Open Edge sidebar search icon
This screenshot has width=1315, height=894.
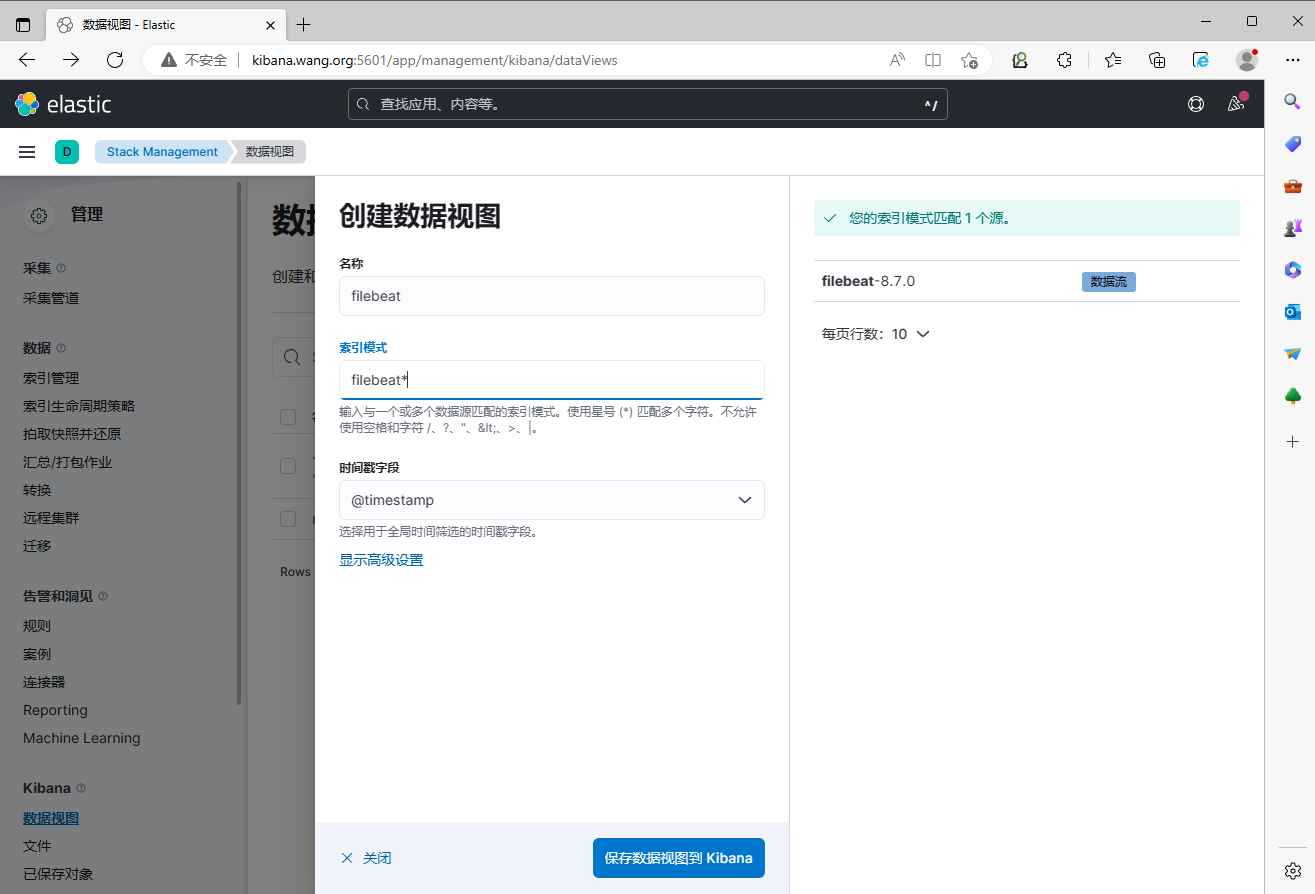[x=1292, y=101]
